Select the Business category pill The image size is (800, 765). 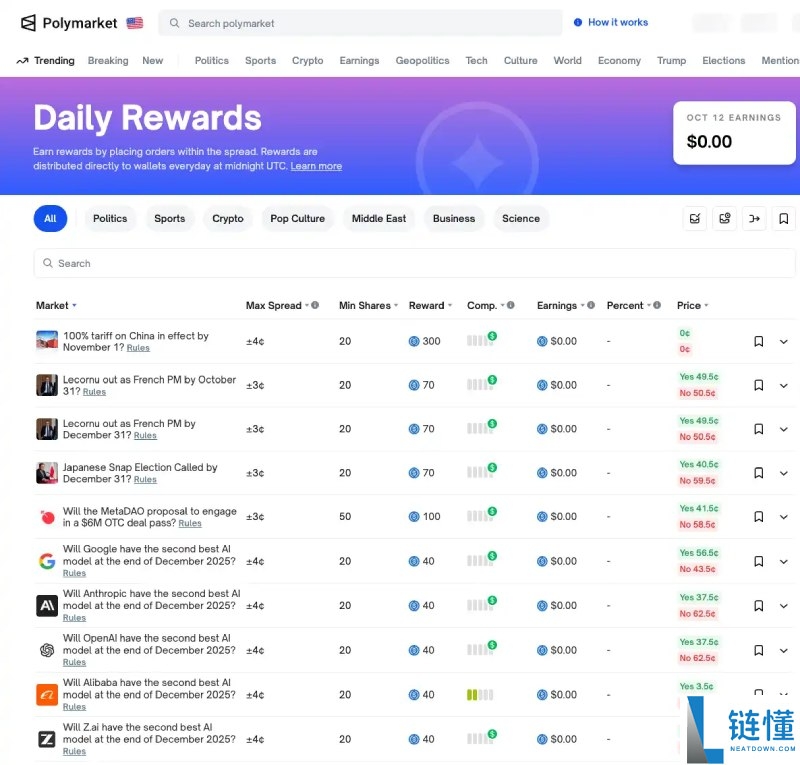pyautogui.click(x=454, y=218)
